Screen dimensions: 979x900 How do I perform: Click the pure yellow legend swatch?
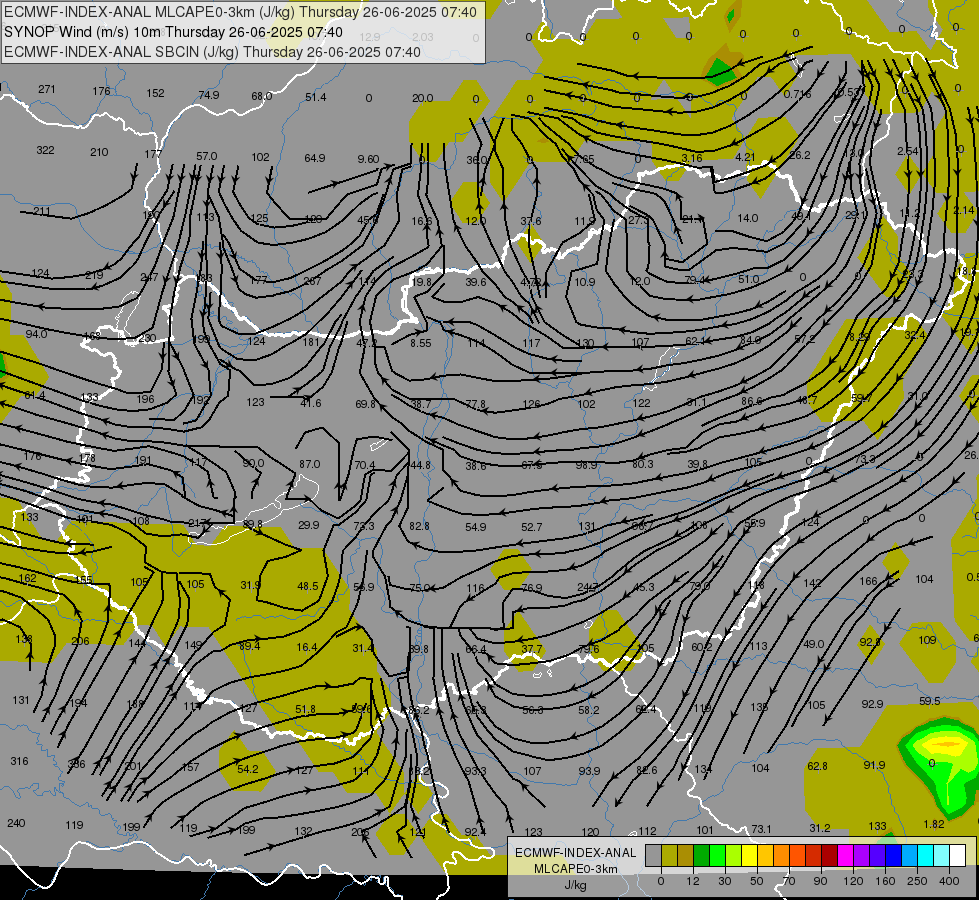pos(749,855)
